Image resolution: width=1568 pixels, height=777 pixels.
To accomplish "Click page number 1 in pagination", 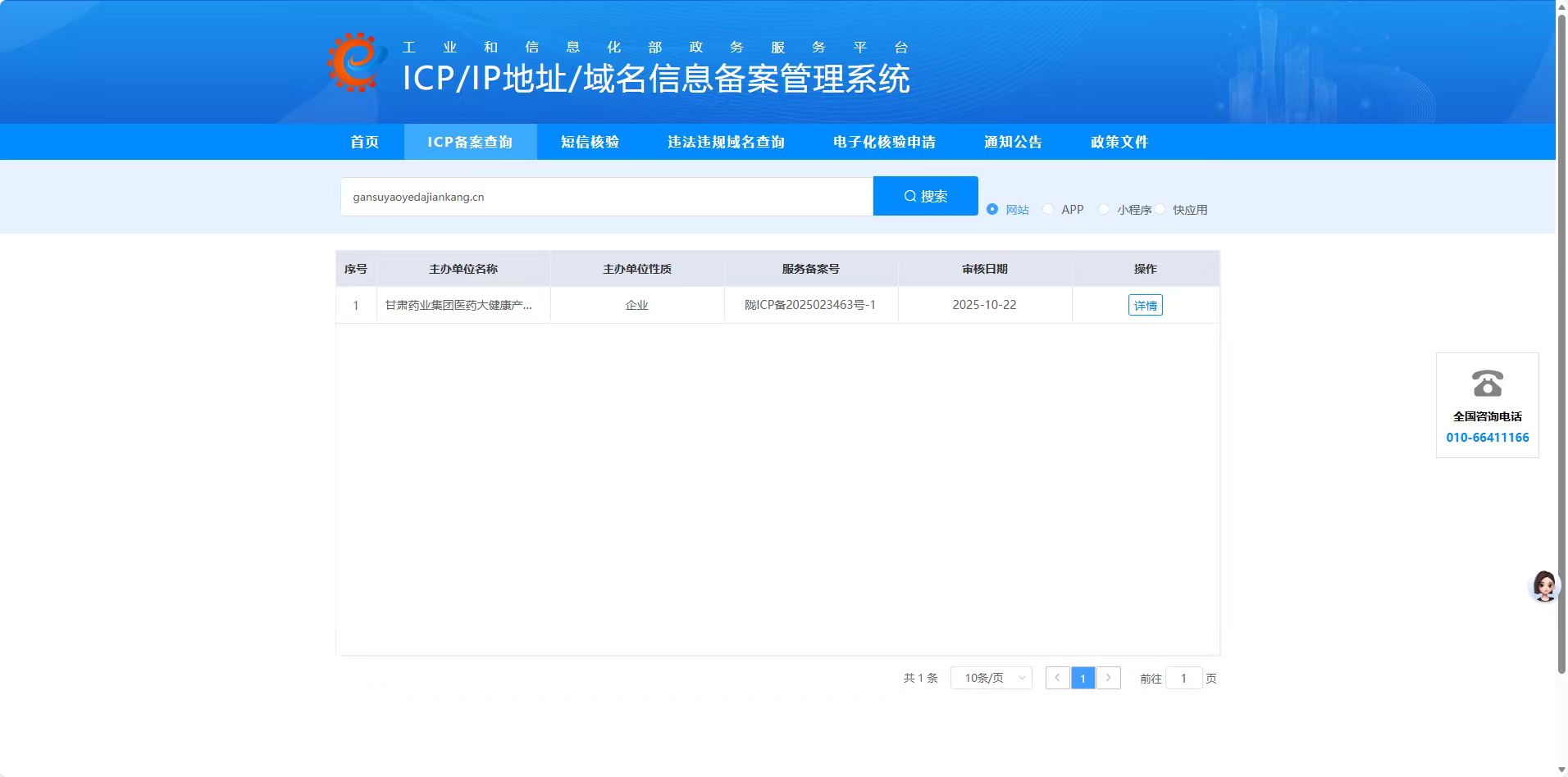I will [x=1083, y=678].
